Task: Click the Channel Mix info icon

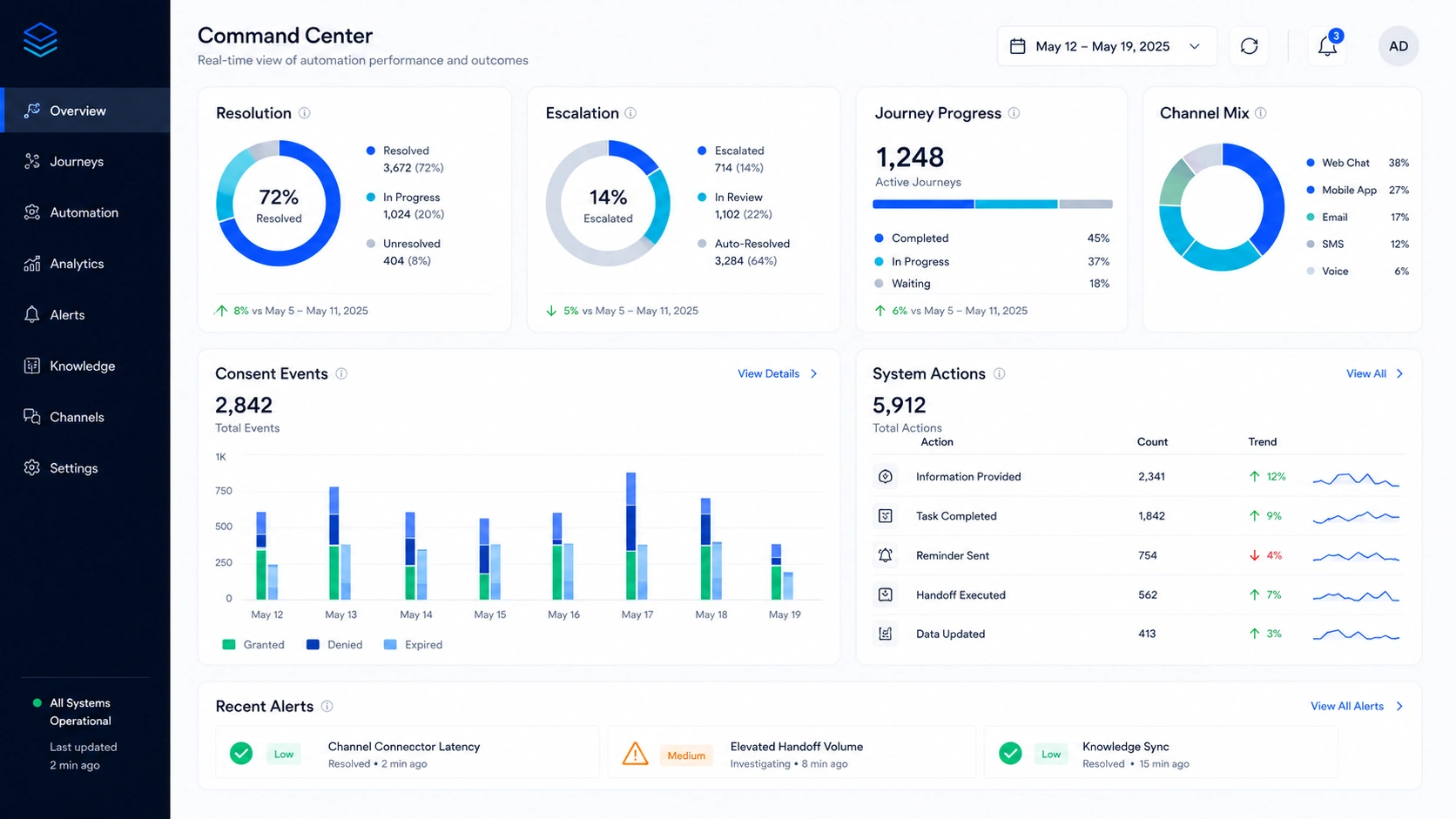Action: point(1261,113)
